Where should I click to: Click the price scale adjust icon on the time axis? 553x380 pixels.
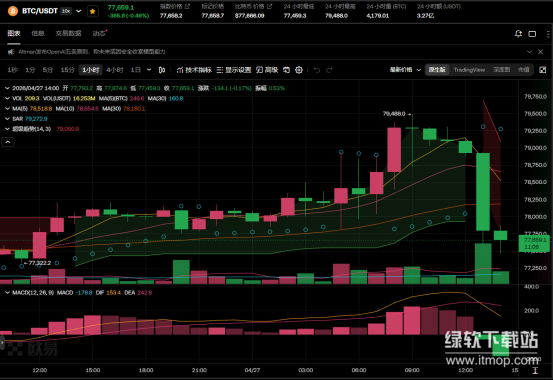(x=535, y=370)
